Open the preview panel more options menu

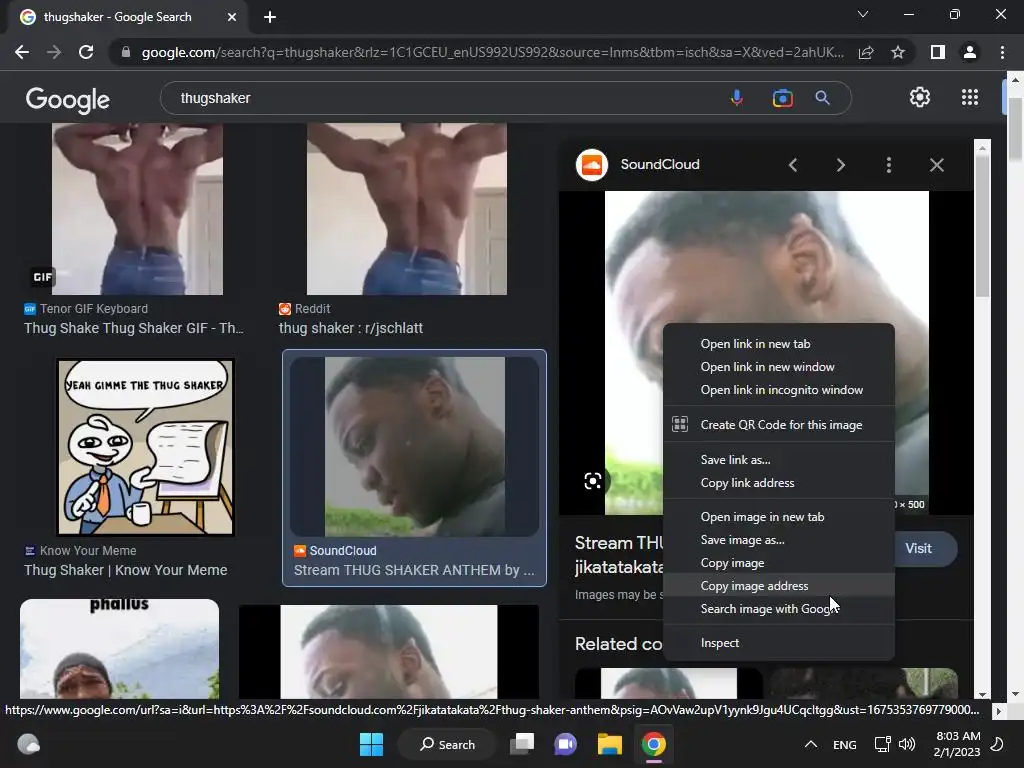[x=888, y=165]
